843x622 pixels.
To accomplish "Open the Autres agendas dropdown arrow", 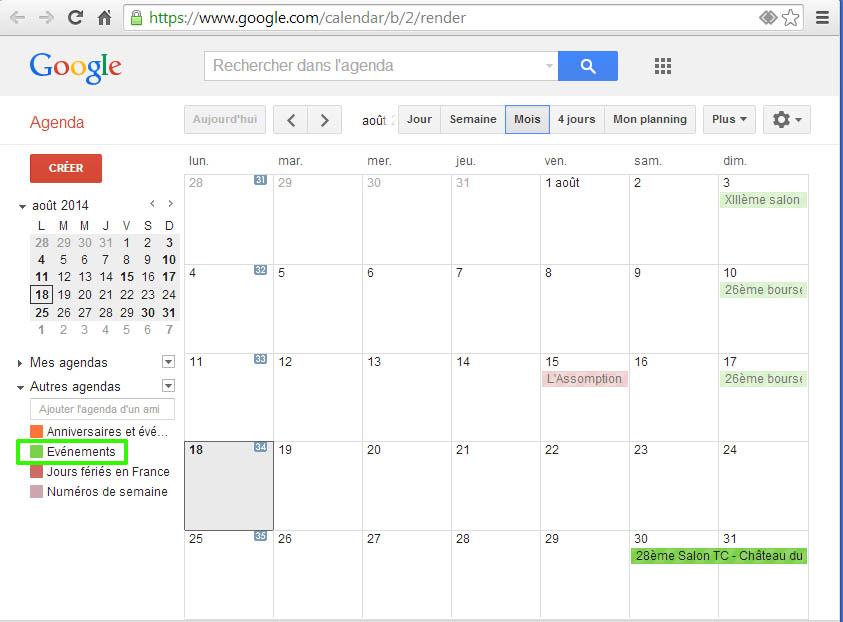I will click(168, 386).
